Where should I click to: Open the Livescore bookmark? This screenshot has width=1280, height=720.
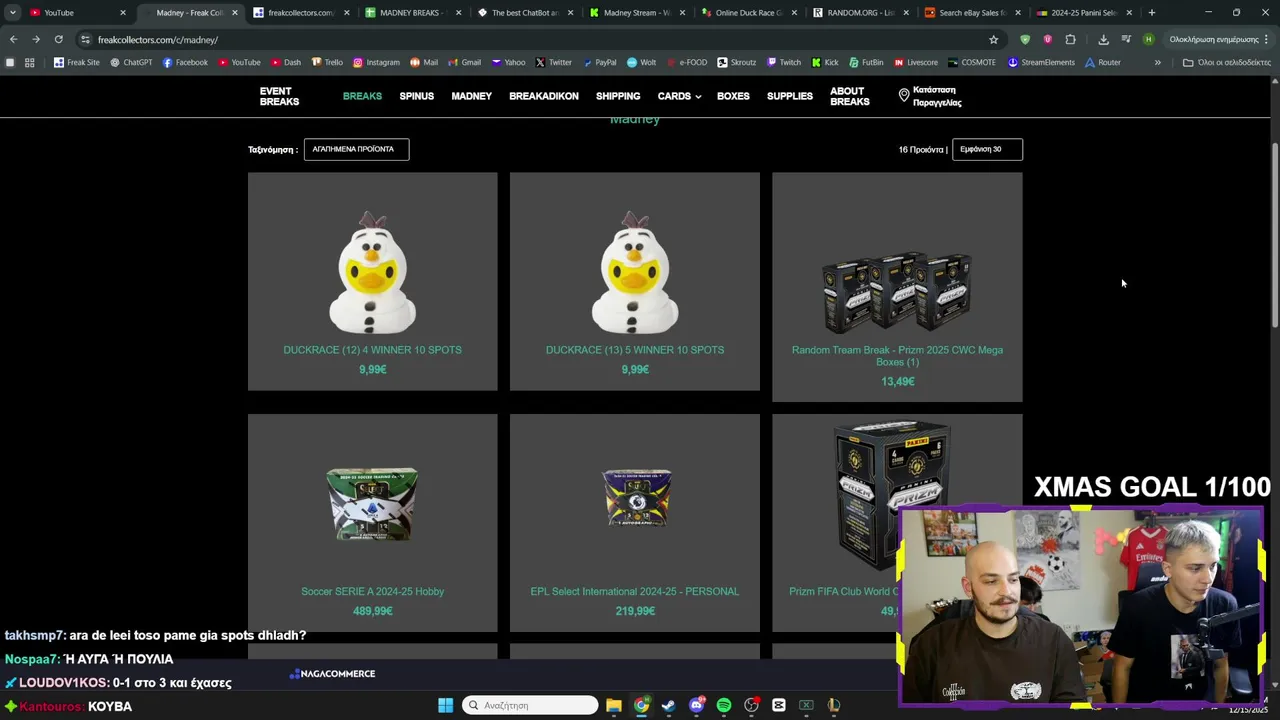(916, 62)
